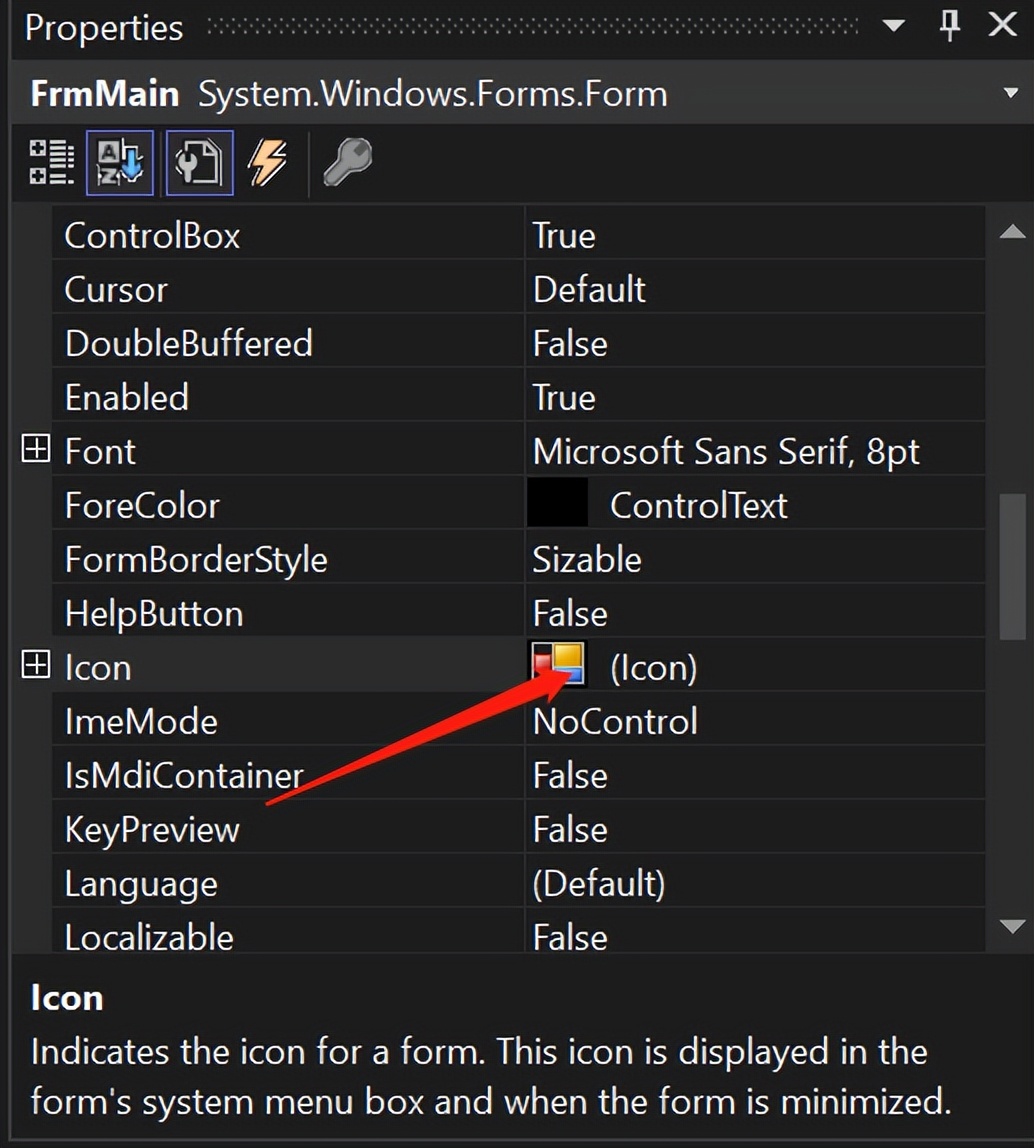Viewport: 1034px width, 1148px height.
Task: Switch to Categorized property view
Action: [x=51, y=162]
